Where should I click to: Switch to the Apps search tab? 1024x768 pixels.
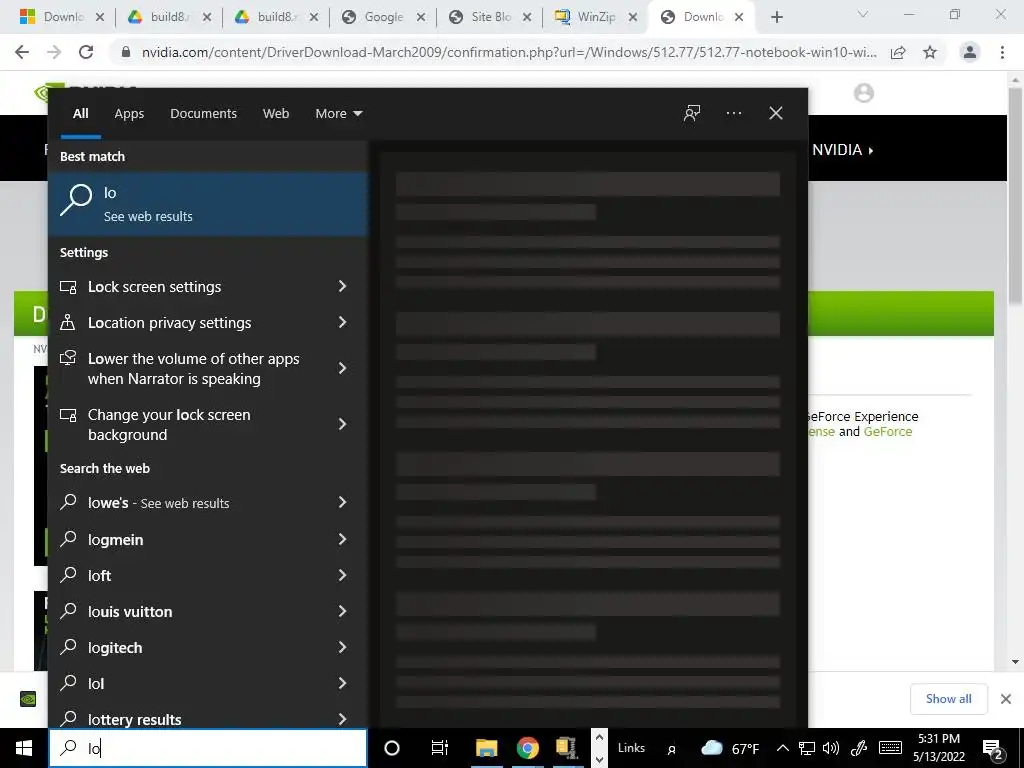click(x=129, y=114)
